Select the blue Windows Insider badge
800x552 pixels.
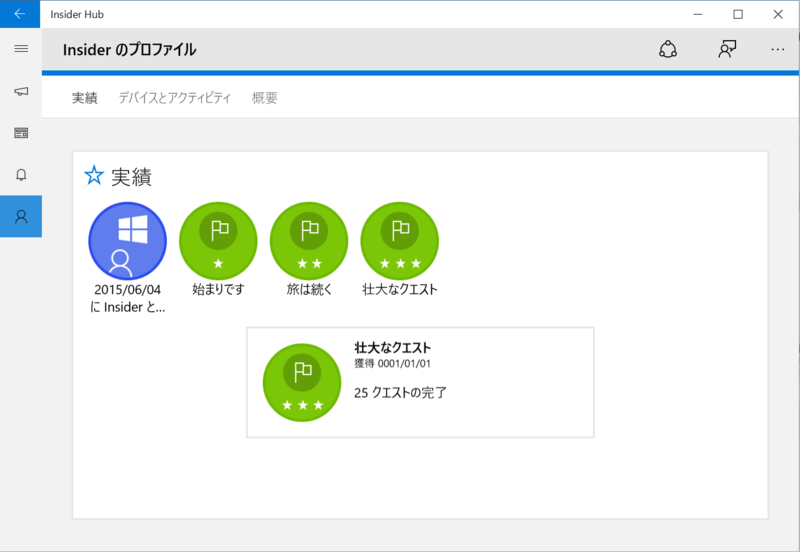point(128,241)
